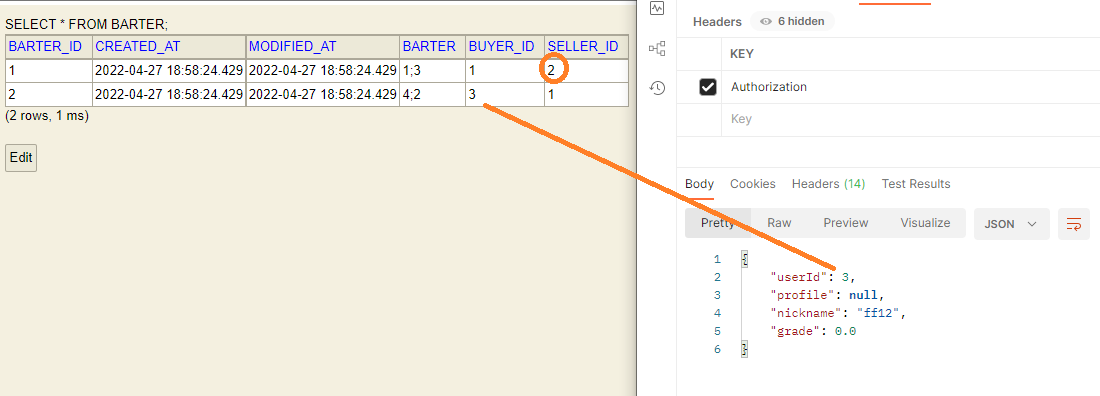Open the Test Results tab
The width and height of the screenshot is (1100, 396).
pyautogui.click(x=916, y=184)
